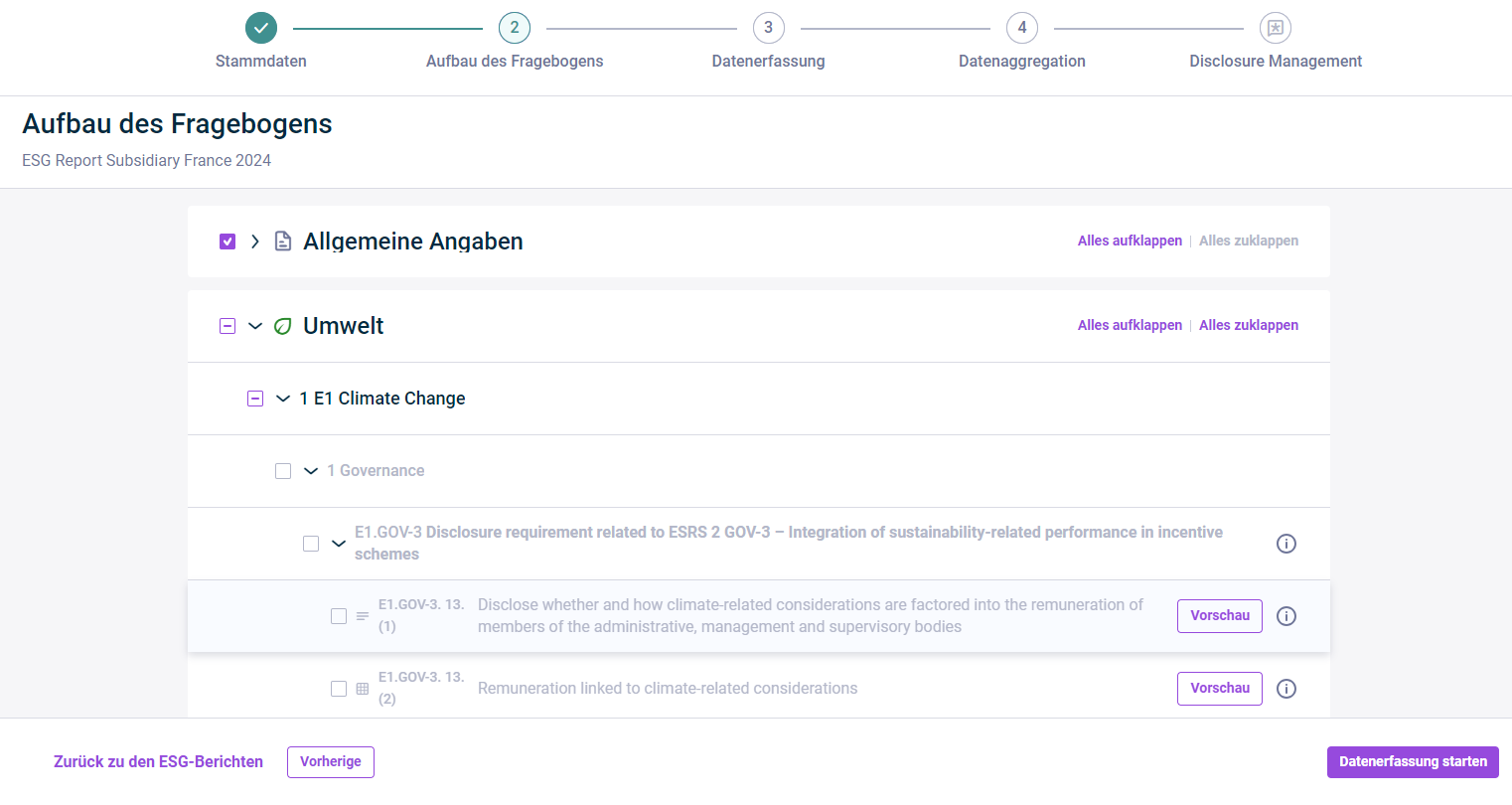Click Alles aufklappen for Allgemeine Angaben
This screenshot has height=805, width=1512.
1130,241
